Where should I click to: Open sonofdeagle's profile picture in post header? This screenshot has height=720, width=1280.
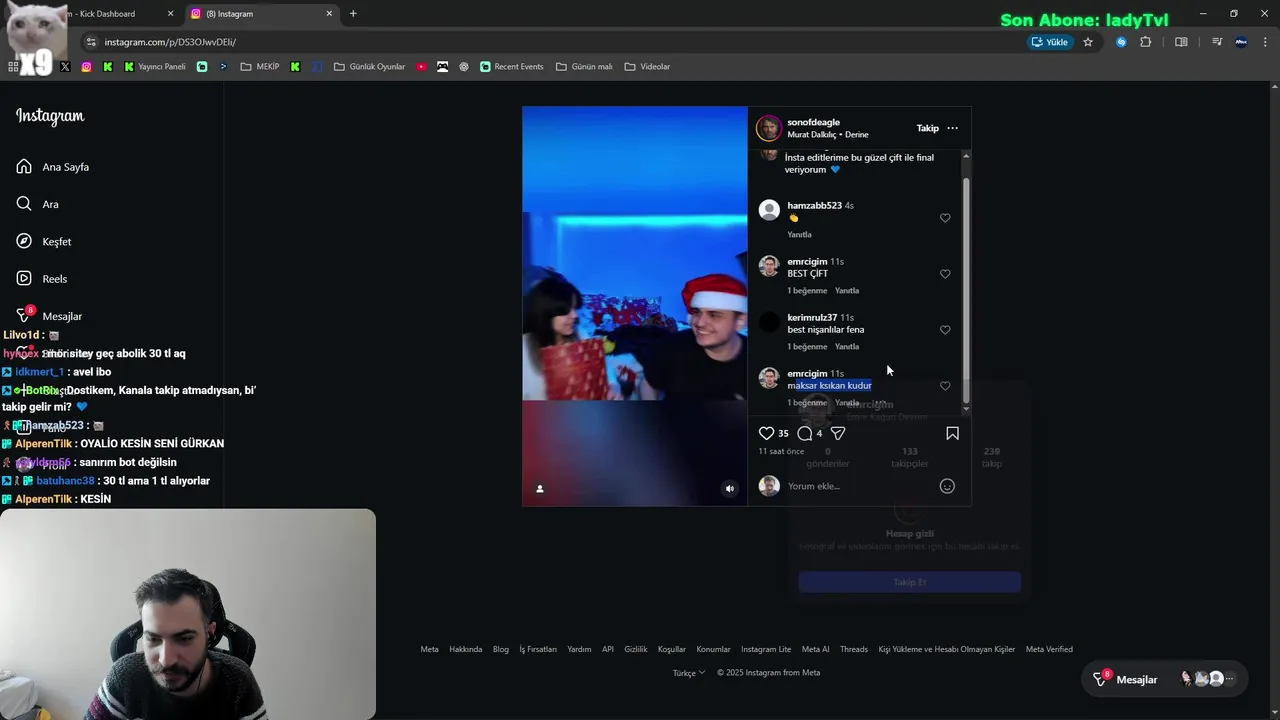coord(769,128)
